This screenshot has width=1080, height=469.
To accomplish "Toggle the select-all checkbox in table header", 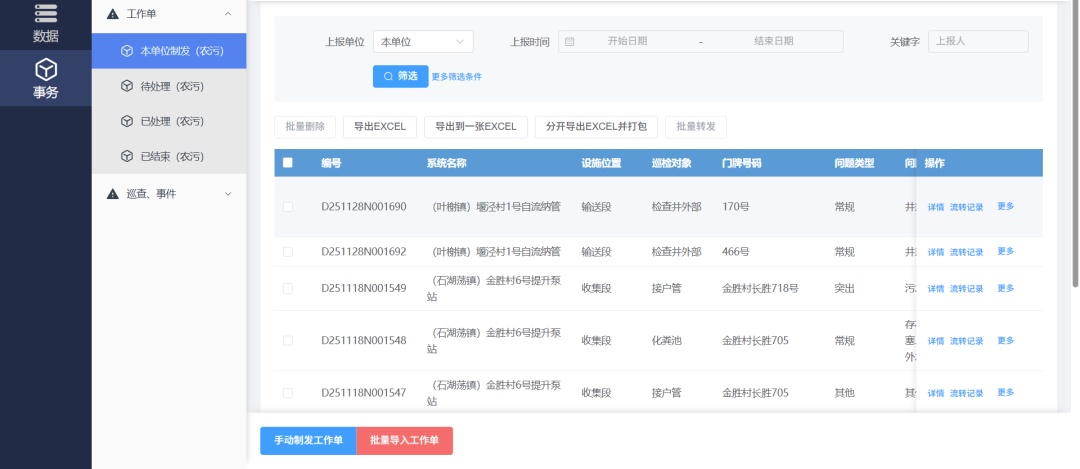I will pos(288,163).
